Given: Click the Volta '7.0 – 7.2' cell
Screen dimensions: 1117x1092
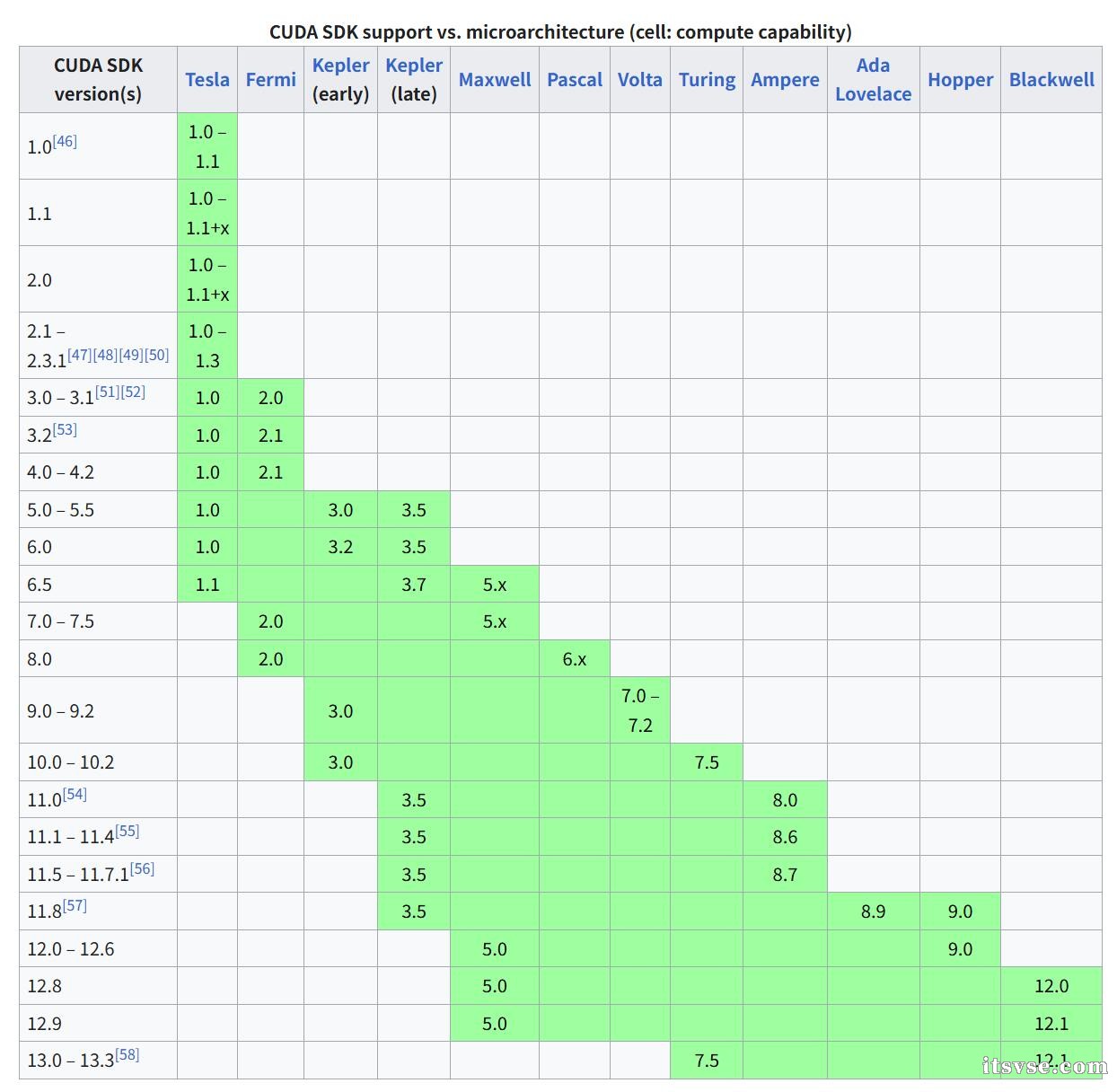Looking at the screenshot, I should [640, 710].
